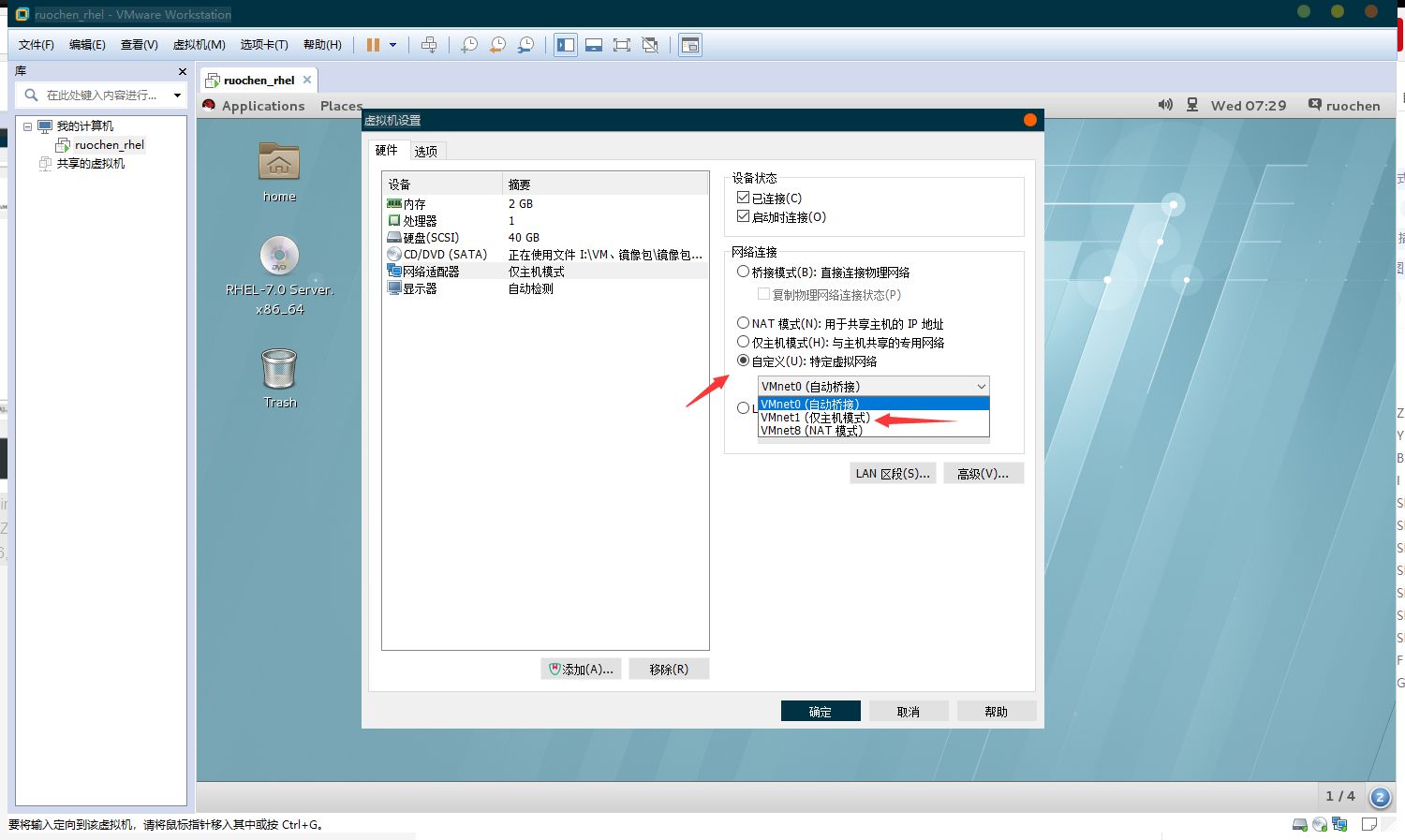1405x840 pixels.
Task: Open the 文件(F) menu
Action: (x=37, y=45)
